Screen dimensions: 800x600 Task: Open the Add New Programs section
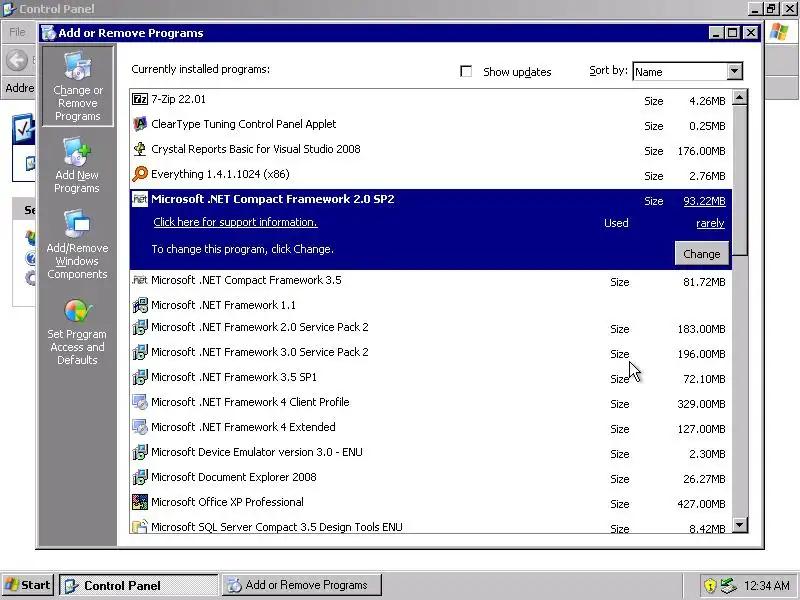click(77, 165)
